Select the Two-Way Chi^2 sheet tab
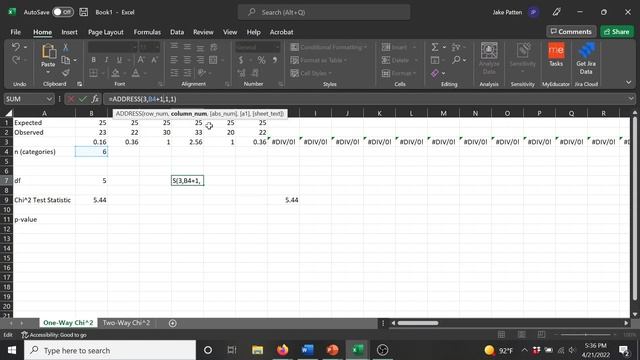The width and height of the screenshot is (640, 360). 126,323
